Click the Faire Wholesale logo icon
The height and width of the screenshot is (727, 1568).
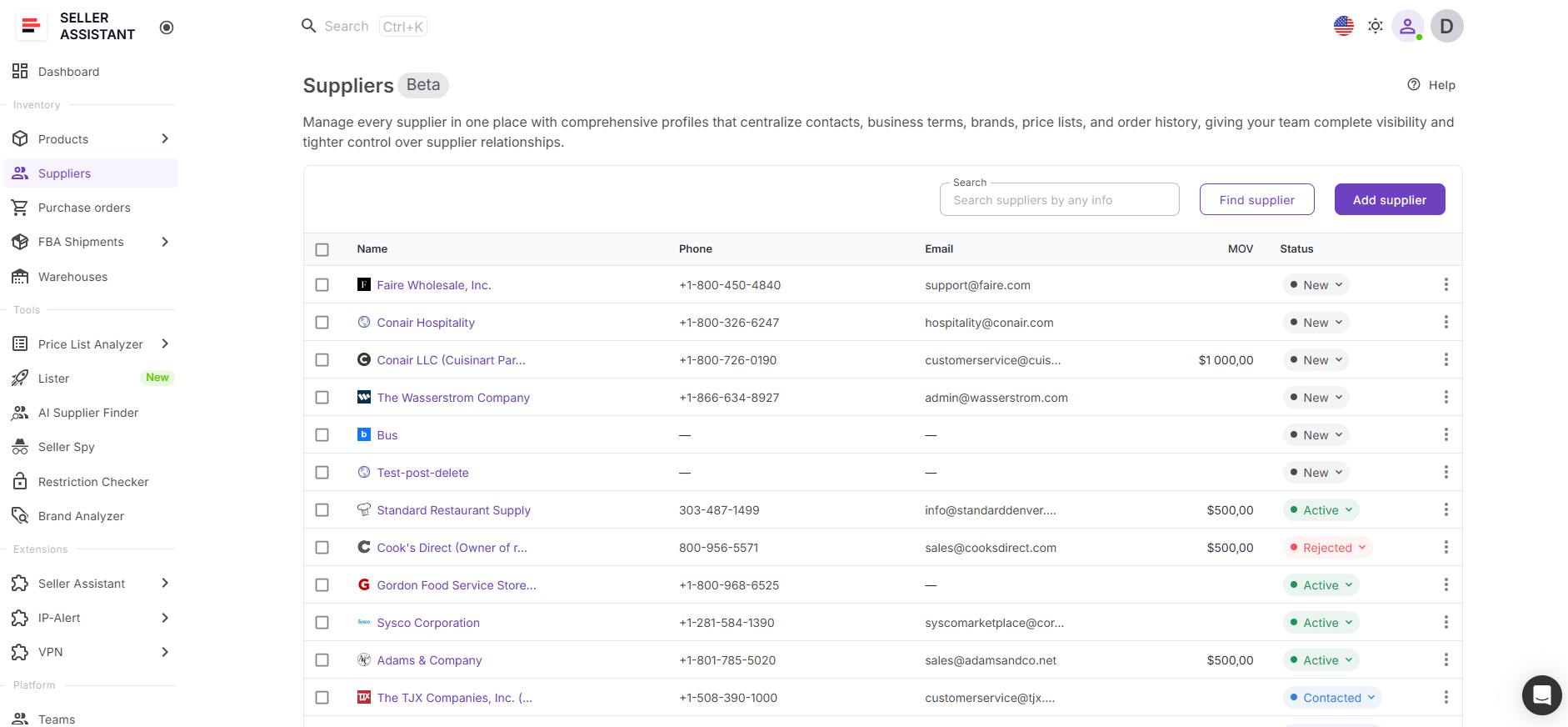364,284
